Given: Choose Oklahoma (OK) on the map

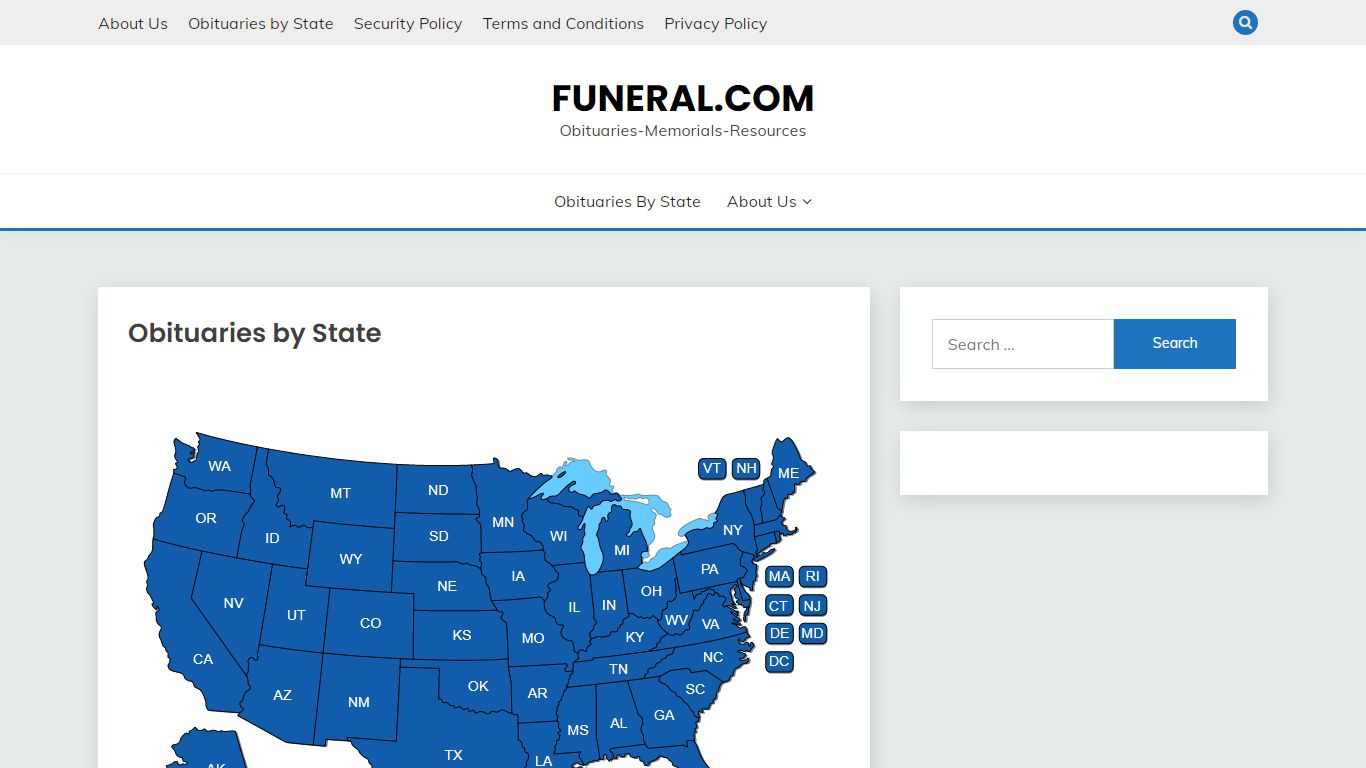Looking at the screenshot, I should click(478, 686).
